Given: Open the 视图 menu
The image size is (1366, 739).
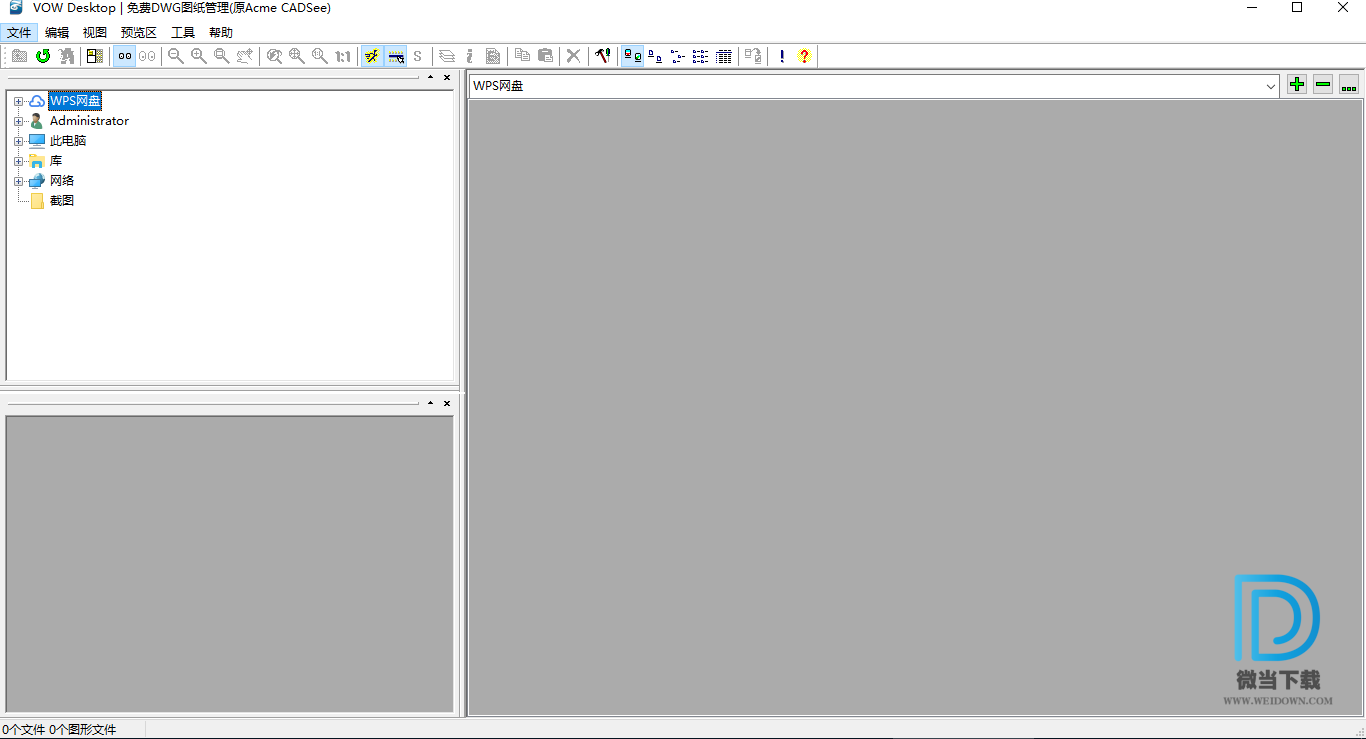Looking at the screenshot, I should (x=95, y=33).
